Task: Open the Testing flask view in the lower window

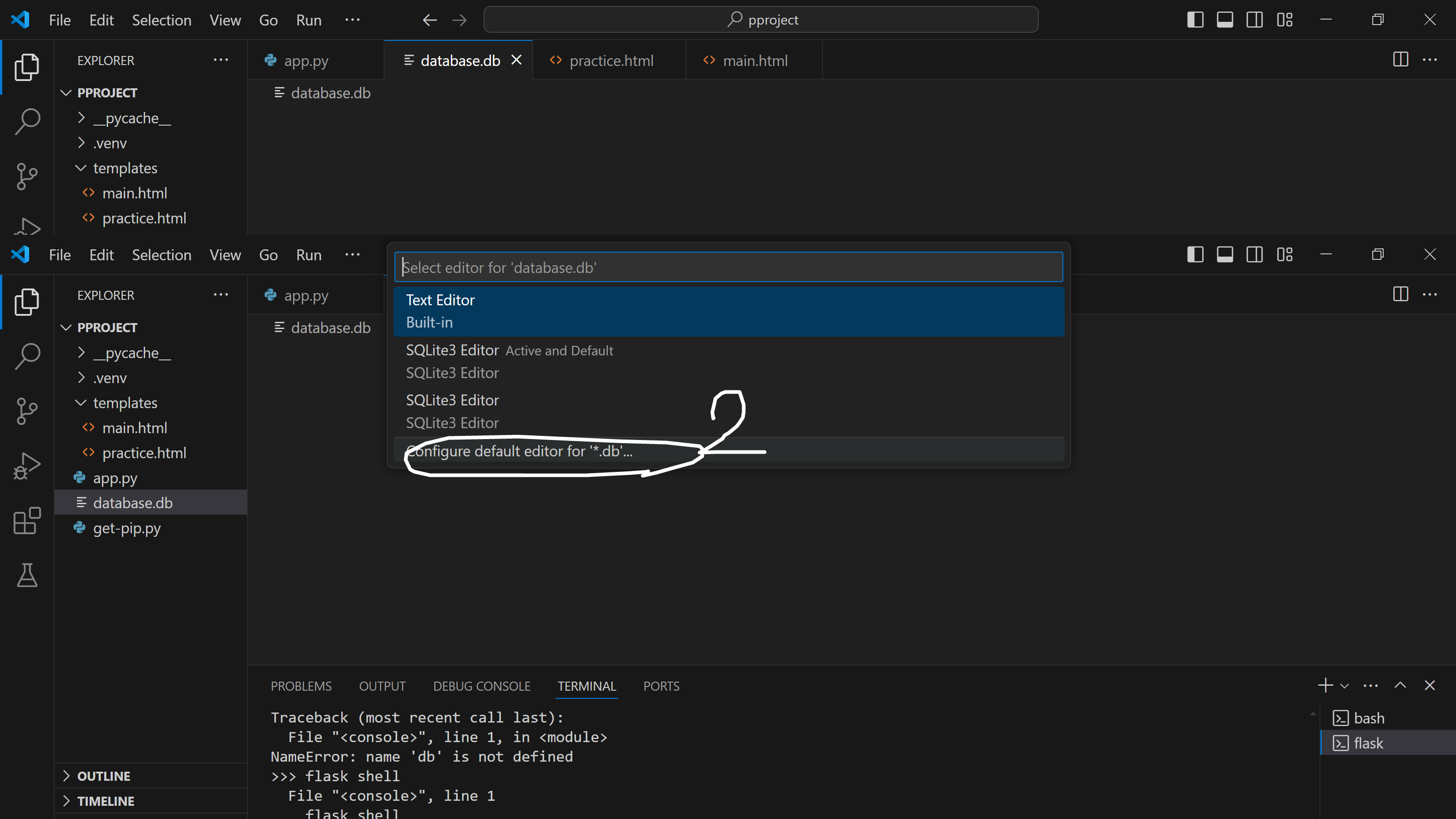Action: (x=26, y=576)
